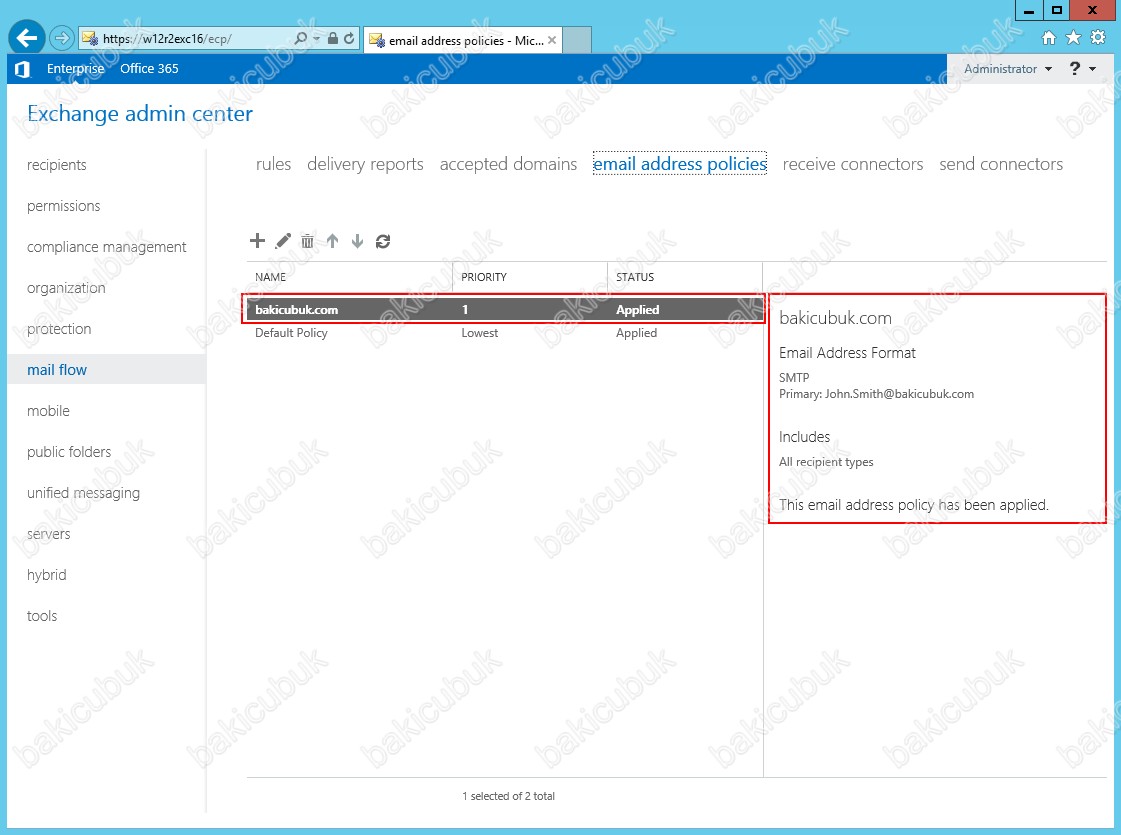The image size is (1121, 835).
Task: Click Applied status of Default Policy
Action: 636,333
